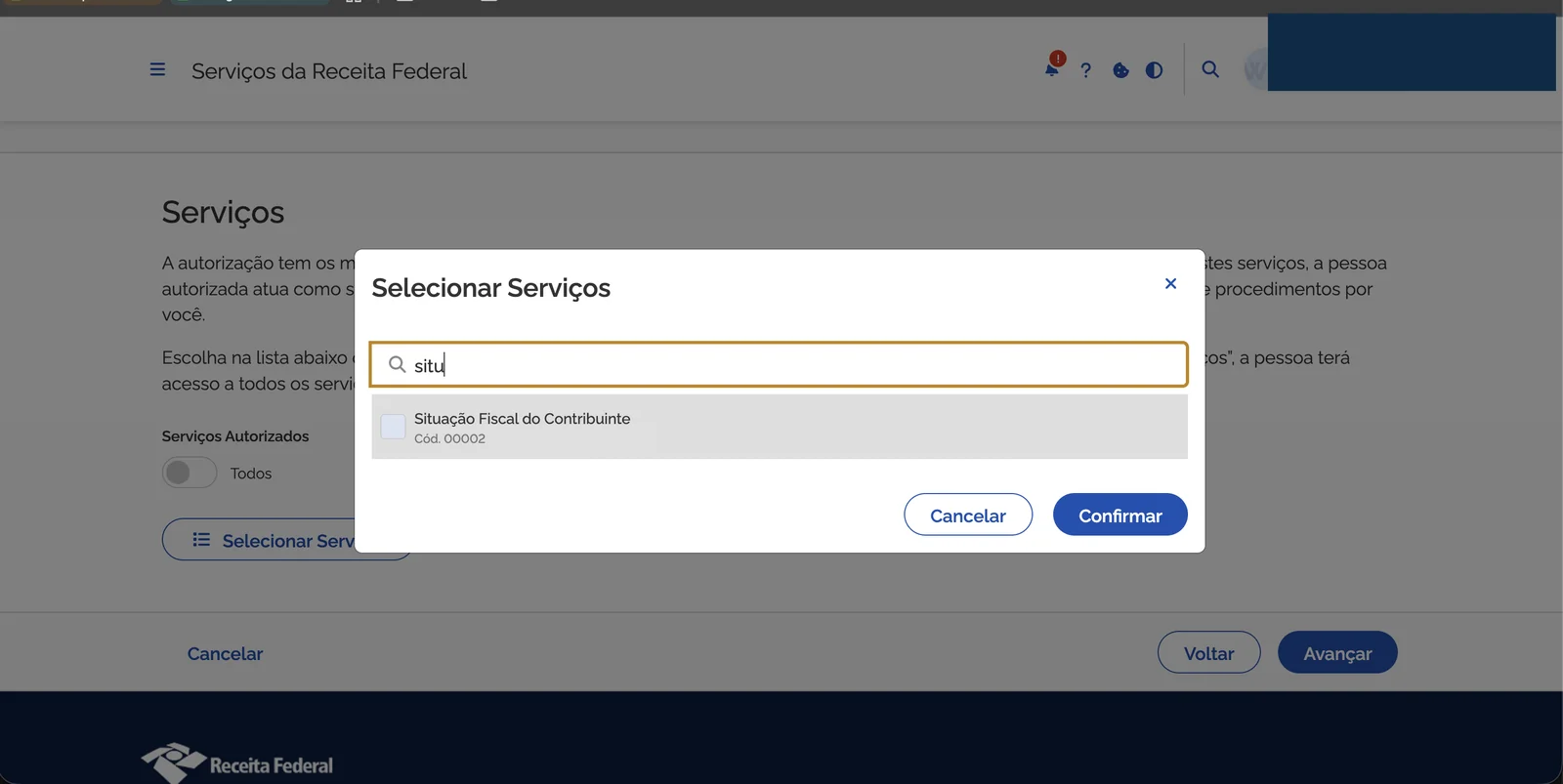The image size is (1563, 784).
Task: Click Cancelar inside the dialog
Action: click(x=967, y=515)
